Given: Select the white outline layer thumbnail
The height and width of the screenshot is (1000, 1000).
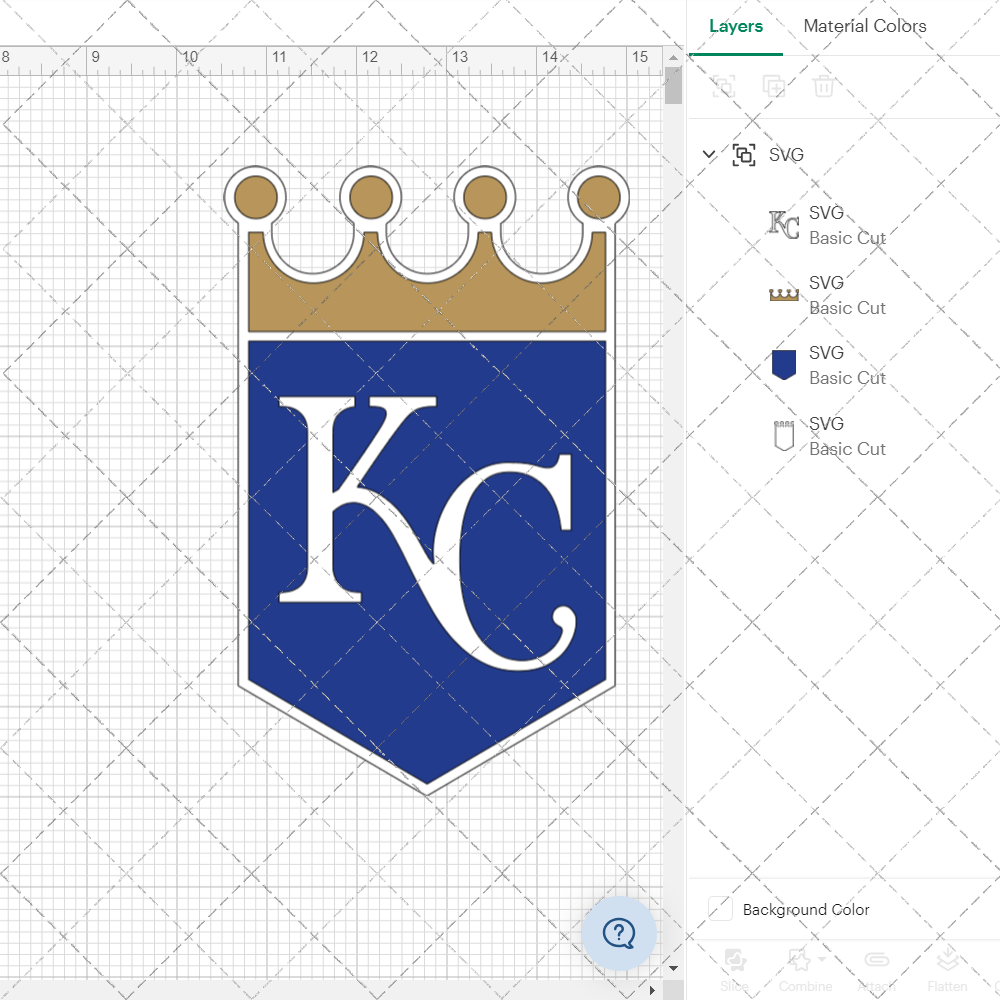Looking at the screenshot, I should tap(784, 436).
